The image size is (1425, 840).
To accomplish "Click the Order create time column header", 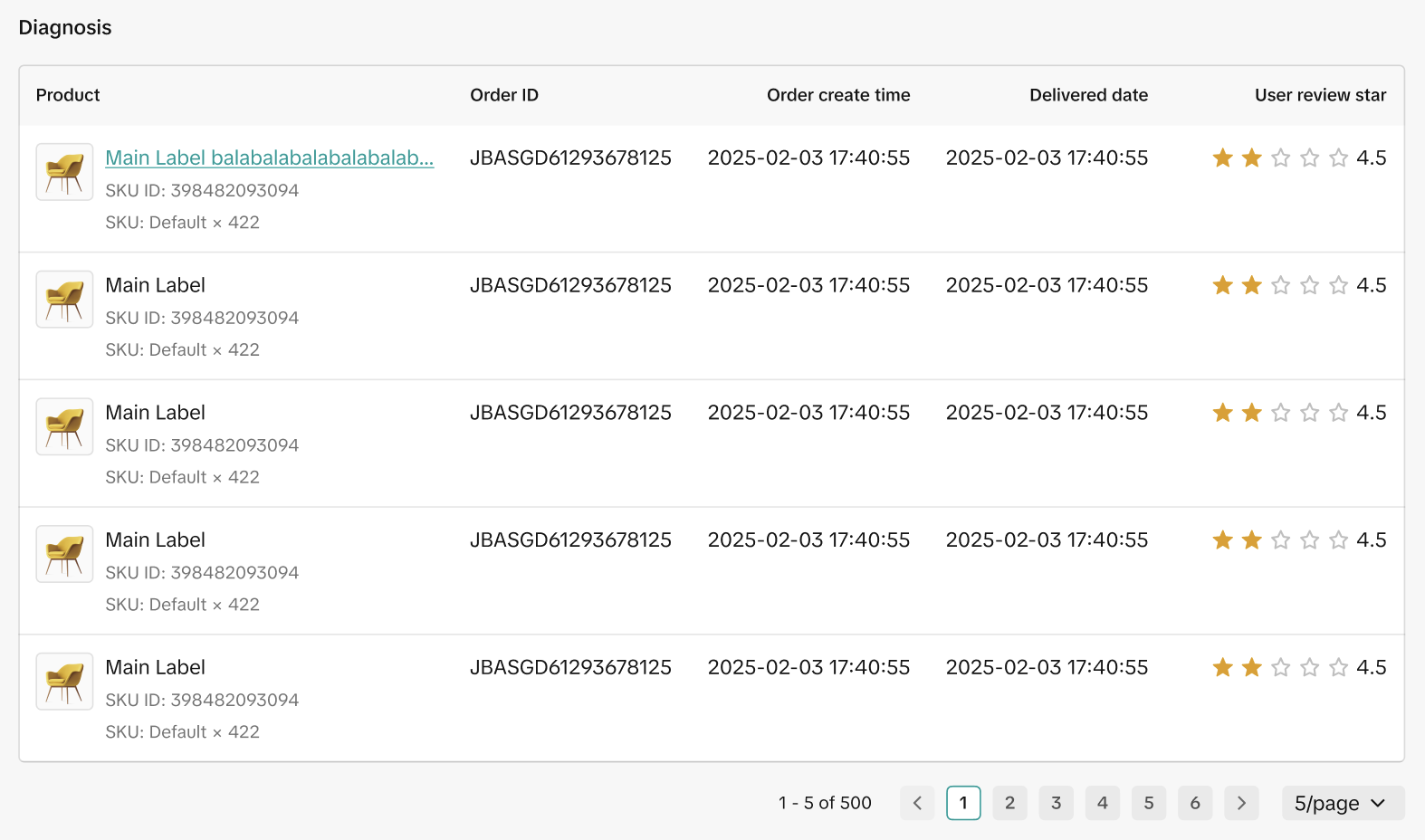I will point(837,95).
